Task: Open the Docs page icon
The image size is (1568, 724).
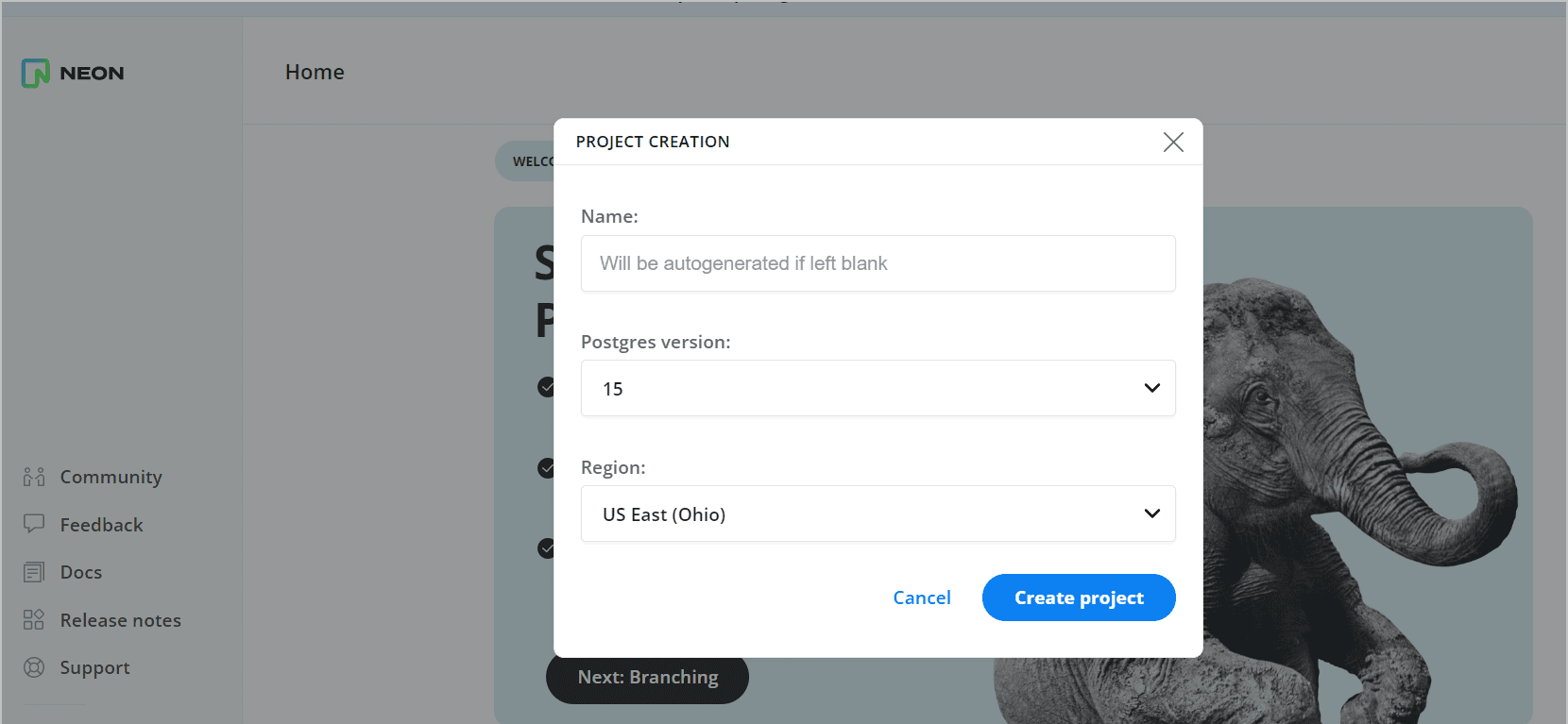Action: 34,572
